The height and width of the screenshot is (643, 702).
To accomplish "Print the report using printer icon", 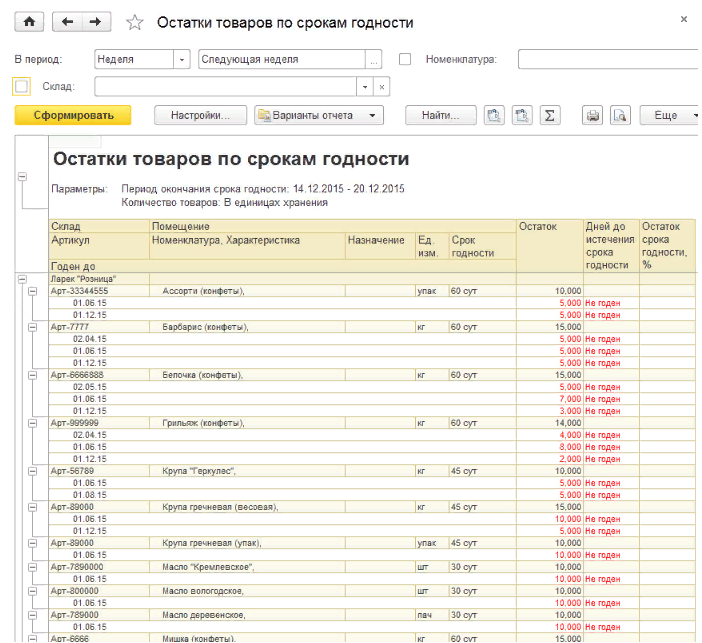I will point(593,116).
